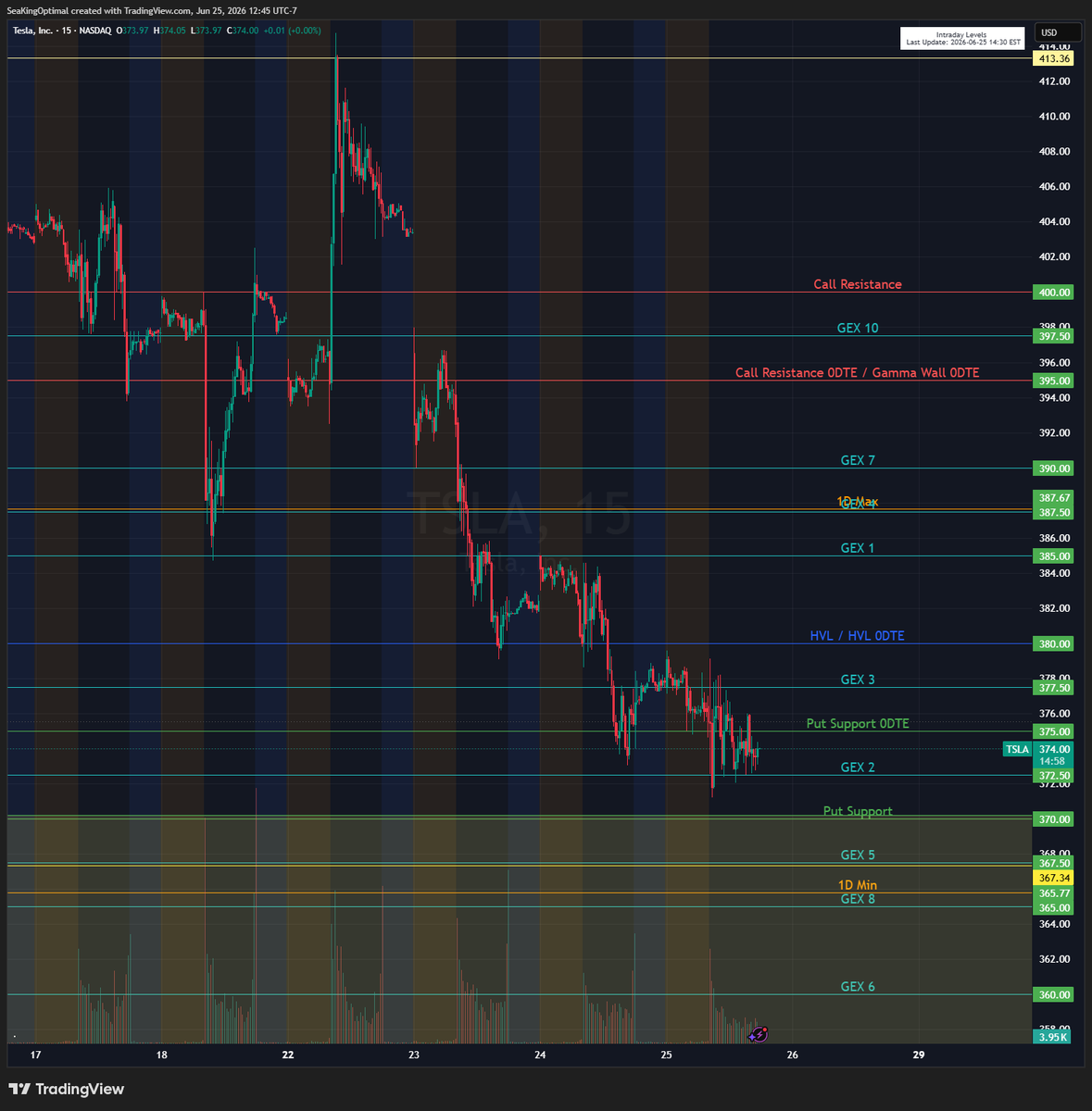Click the 370.00 green price tag
Viewport: 1092px width, 1111px height.
pos(1054,819)
